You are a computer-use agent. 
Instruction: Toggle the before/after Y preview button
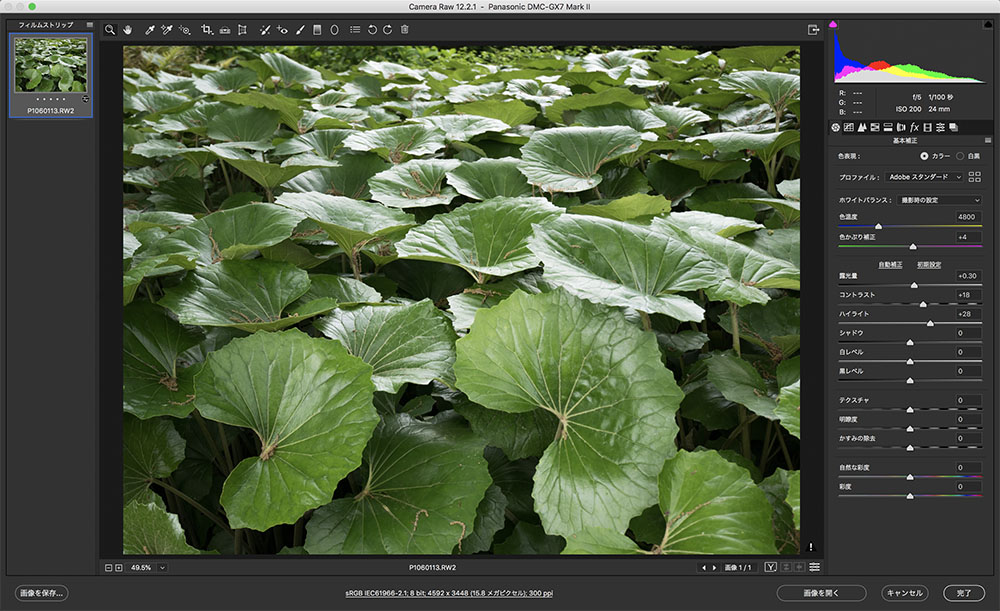coord(771,567)
